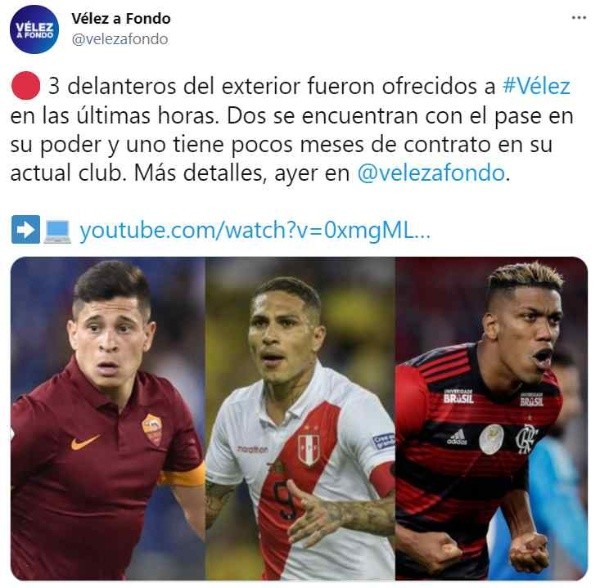
Task: Open the youtube.com/watch link
Action: [255, 230]
